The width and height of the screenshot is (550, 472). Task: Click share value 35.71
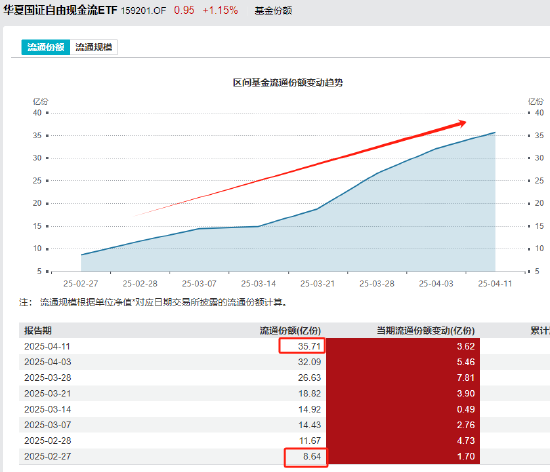click(309, 346)
